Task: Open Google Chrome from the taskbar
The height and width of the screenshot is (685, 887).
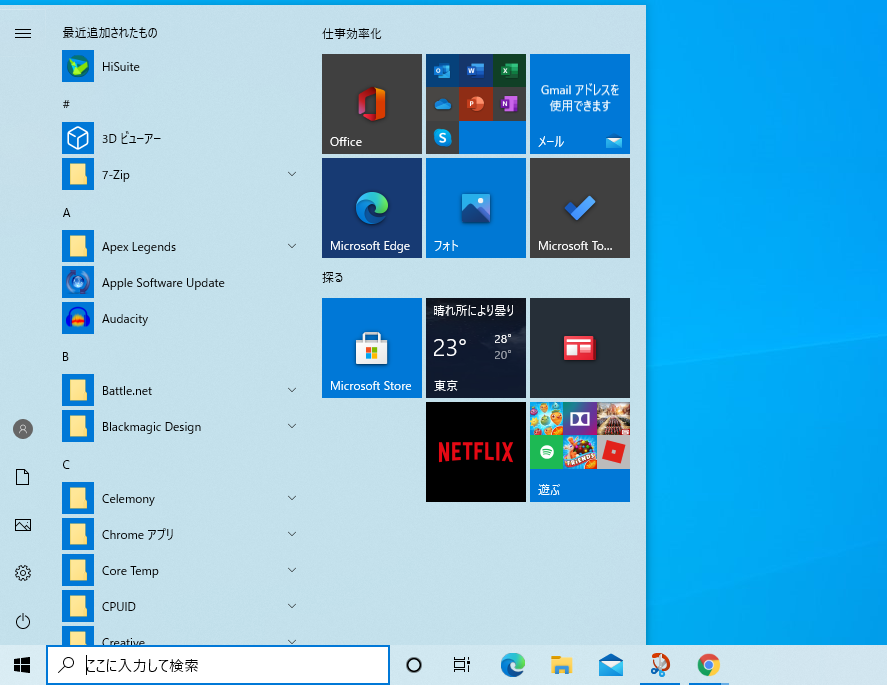Action: (709, 664)
